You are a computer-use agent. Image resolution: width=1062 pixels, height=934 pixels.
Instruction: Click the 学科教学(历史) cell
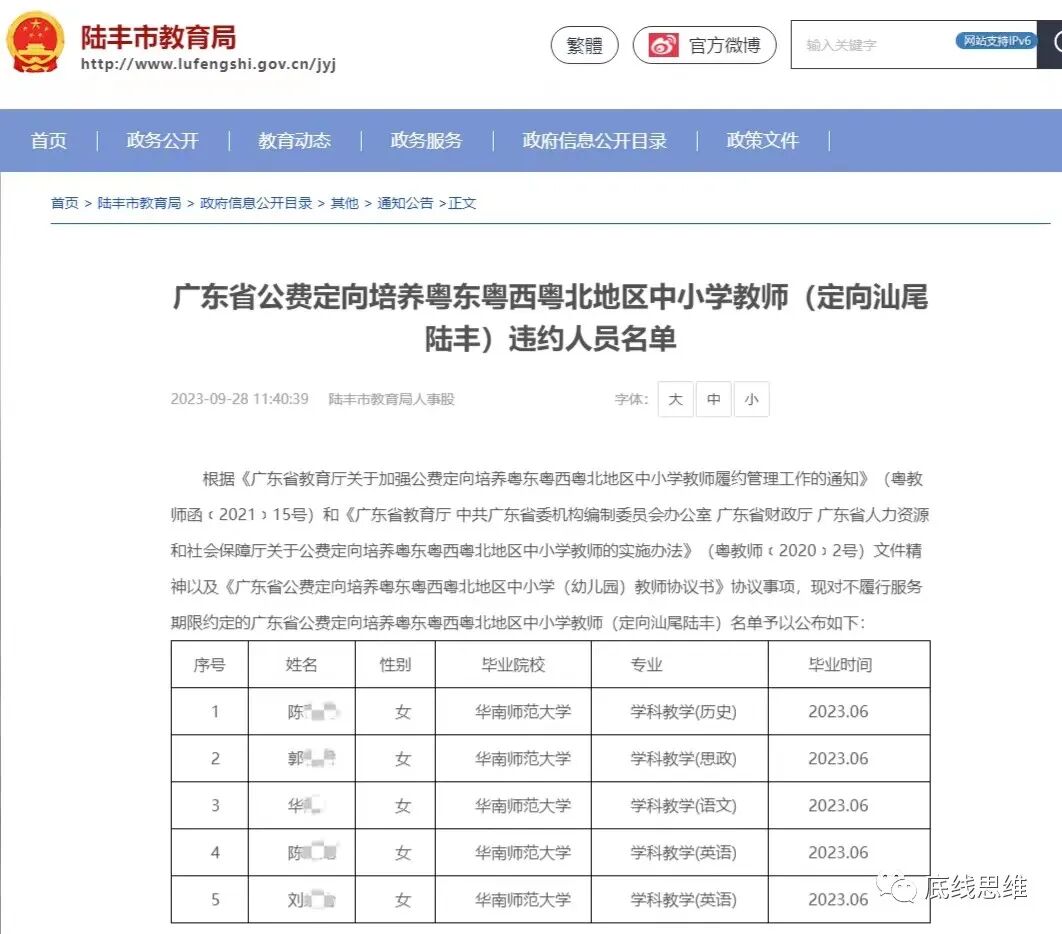tap(679, 712)
